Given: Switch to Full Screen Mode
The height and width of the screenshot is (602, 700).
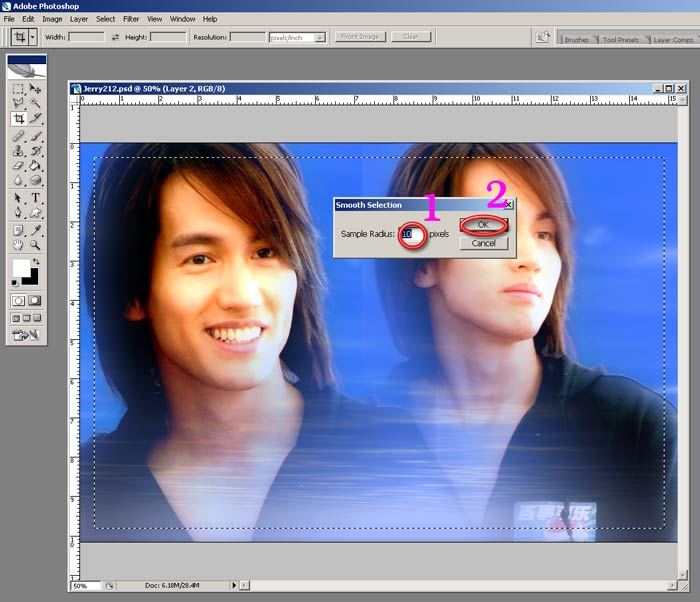Looking at the screenshot, I should pos(37,318).
